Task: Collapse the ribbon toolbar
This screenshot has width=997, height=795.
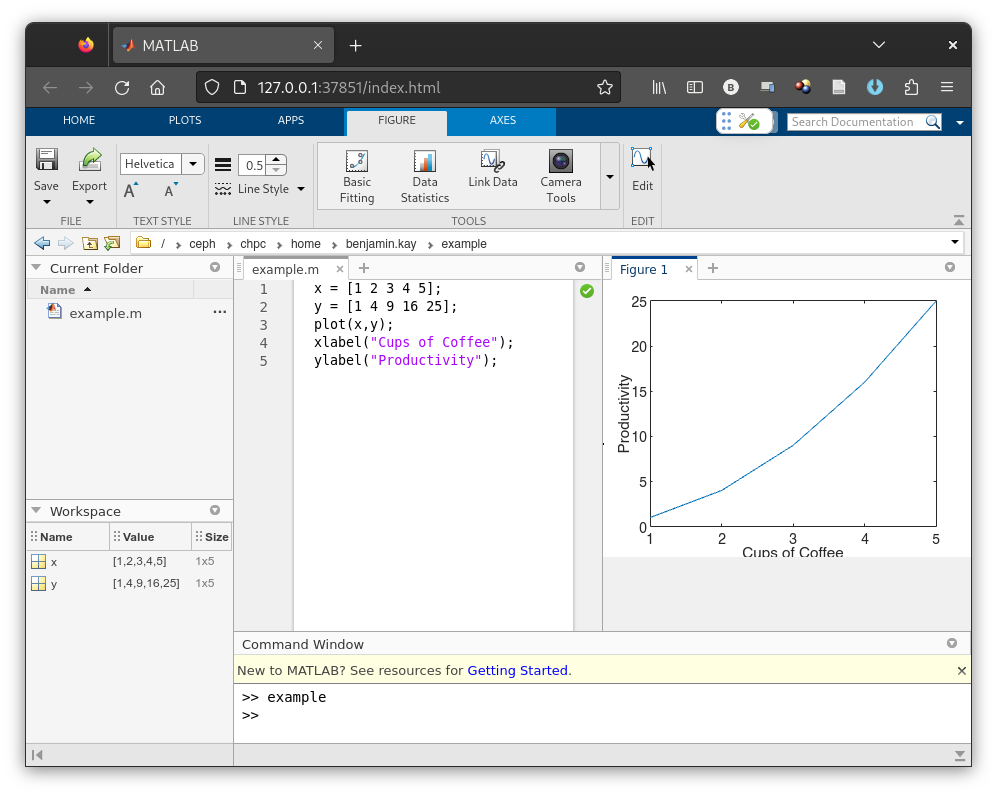Action: [x=959, y=220]
